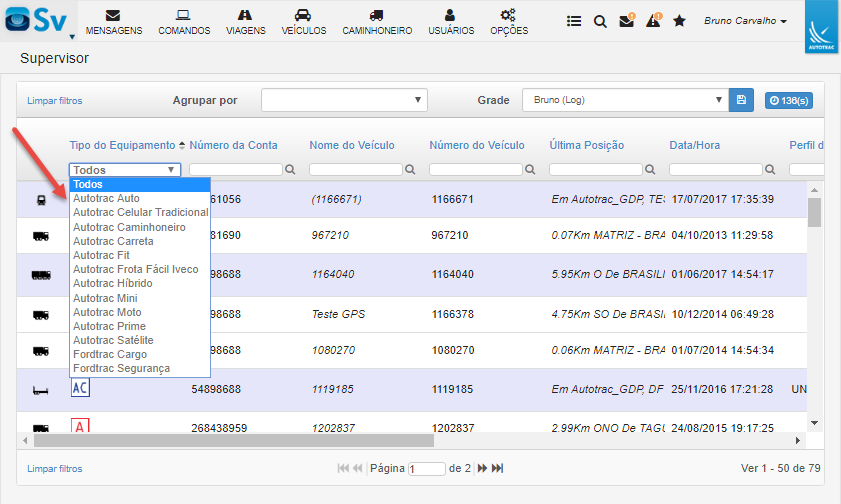Click the Número da Conta filter field
This screenshot has height=504, width=841.
[235, 169]
